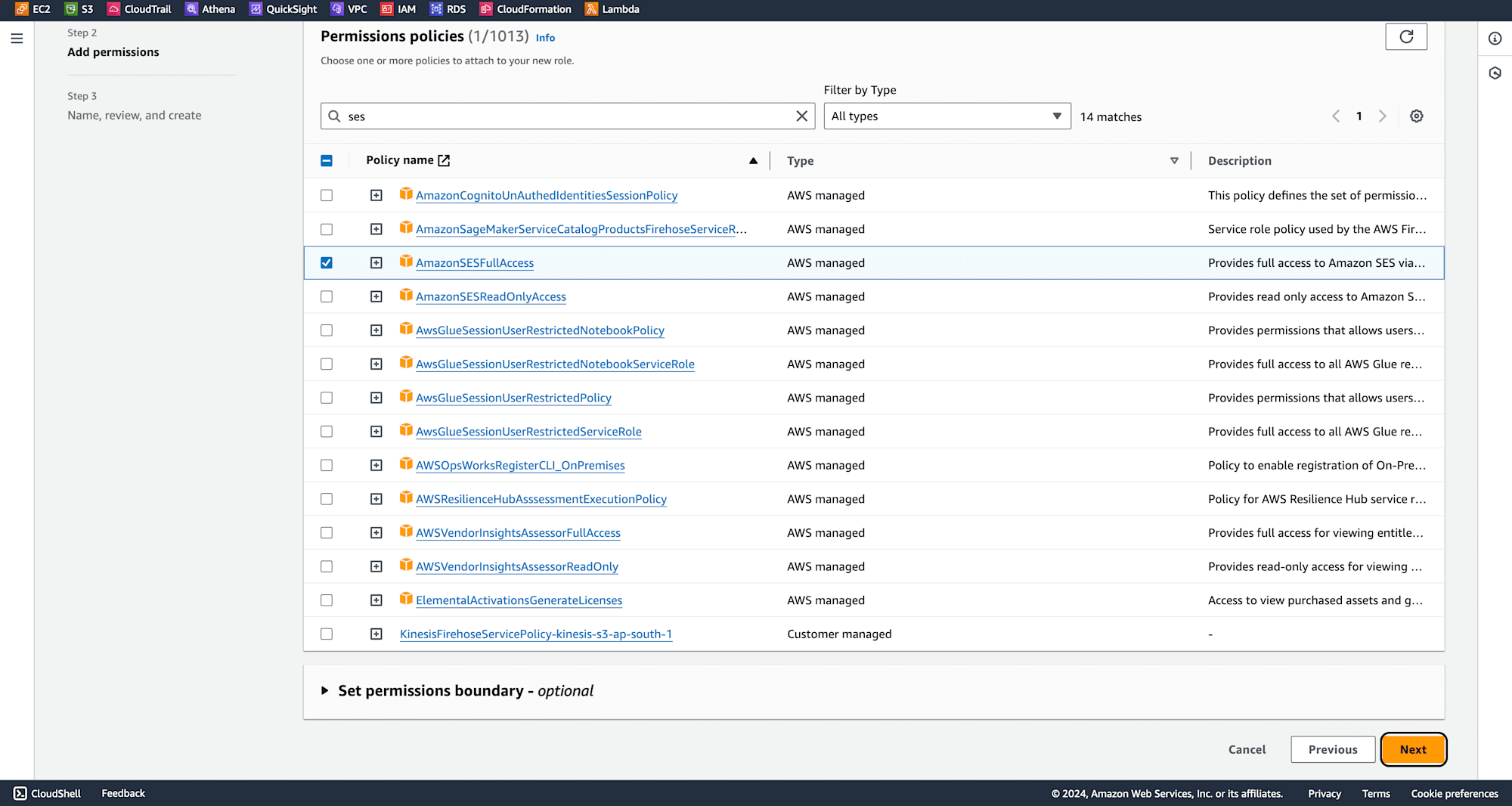
Task: Click the AmazonSESReadOnlyAccess policy box icon
Action: coord(406,295)
